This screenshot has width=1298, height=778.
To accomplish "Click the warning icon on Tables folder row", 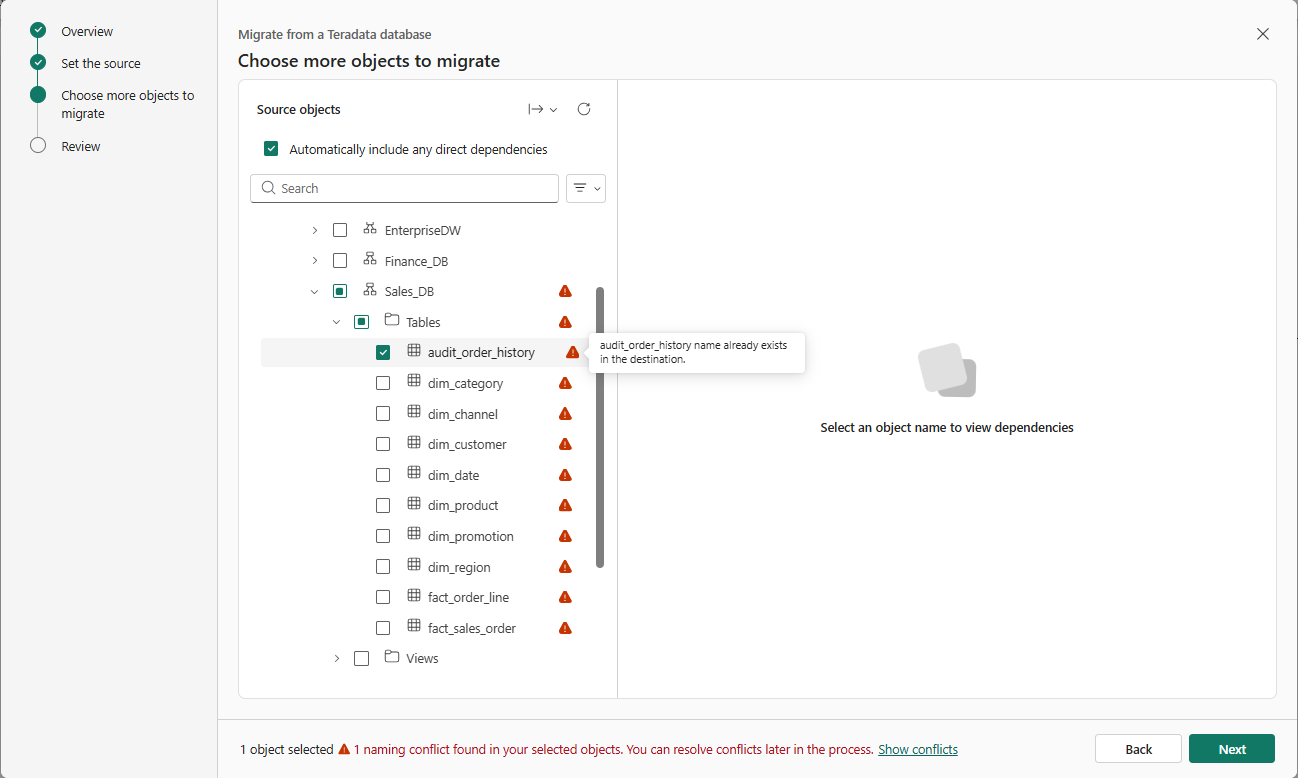I will click(x=565, y=322).
